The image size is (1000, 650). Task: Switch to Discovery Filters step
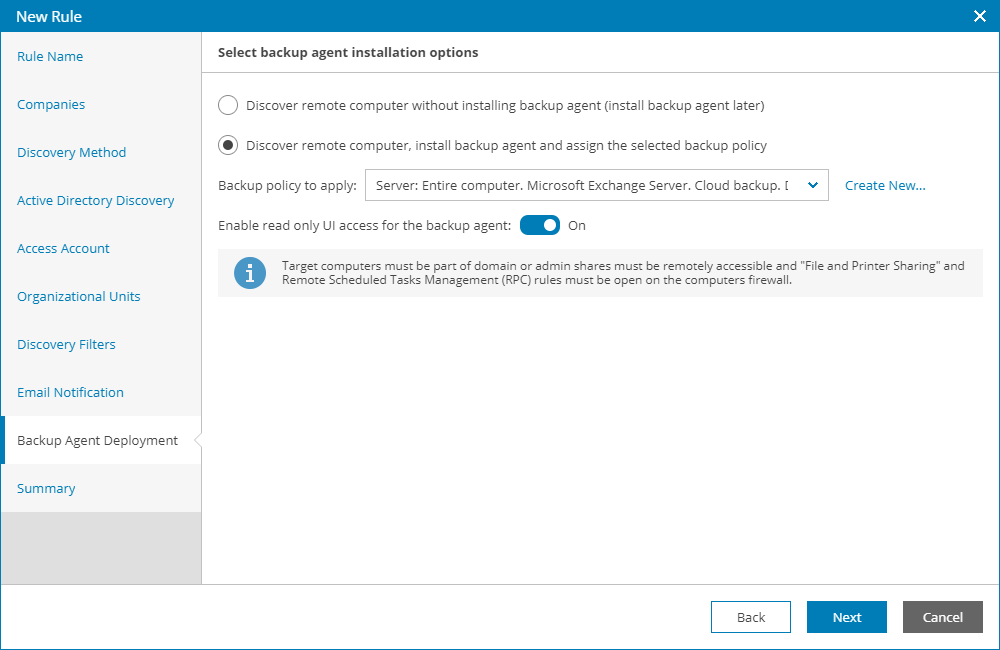coord(67,345)
